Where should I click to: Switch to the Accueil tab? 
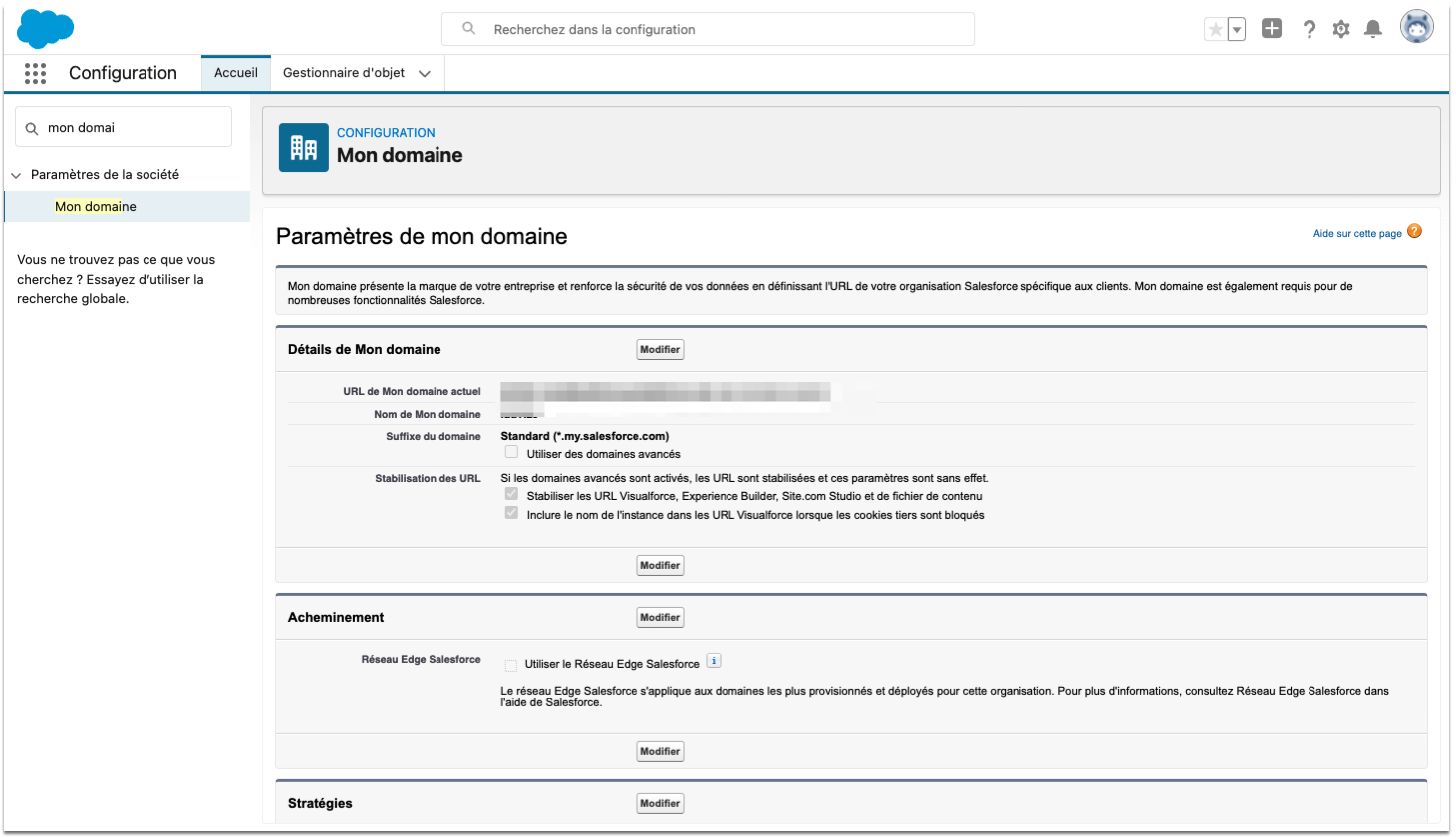236,73
